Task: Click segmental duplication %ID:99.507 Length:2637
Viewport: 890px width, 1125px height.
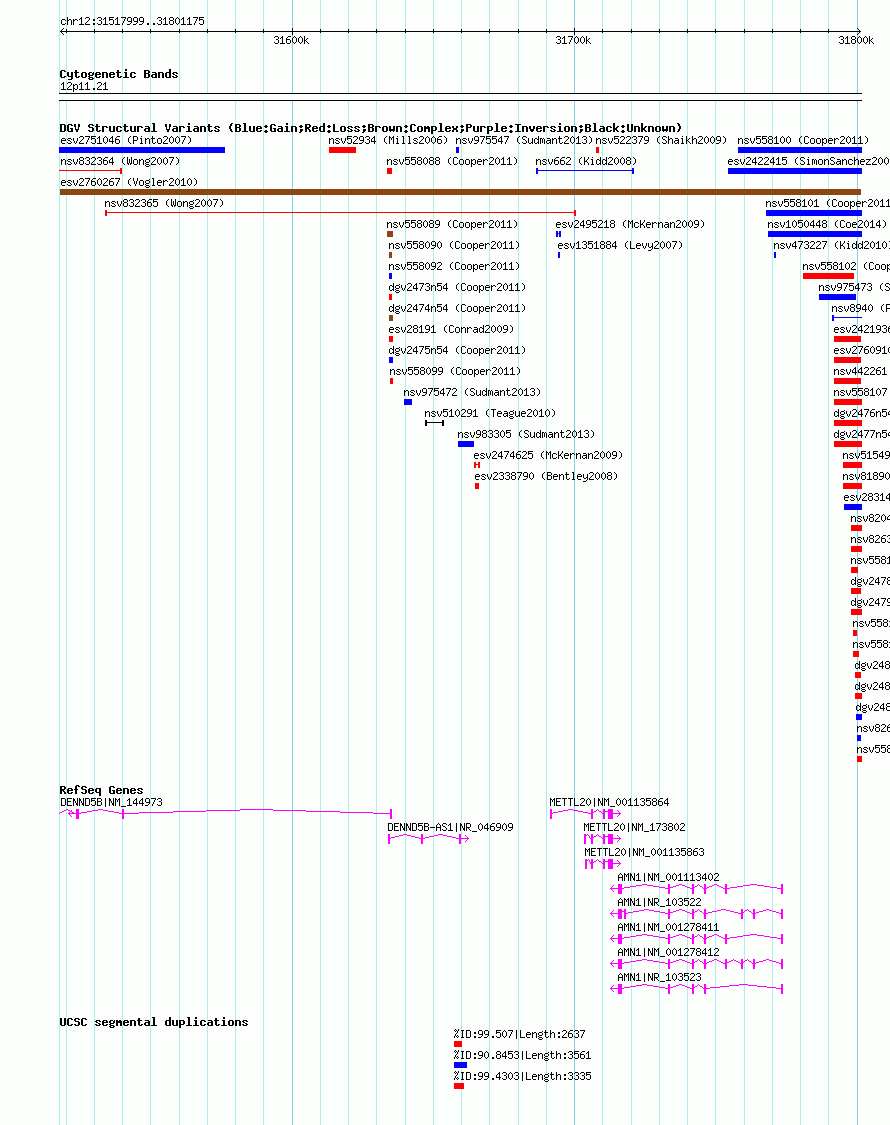Action: coord(458,1044)
